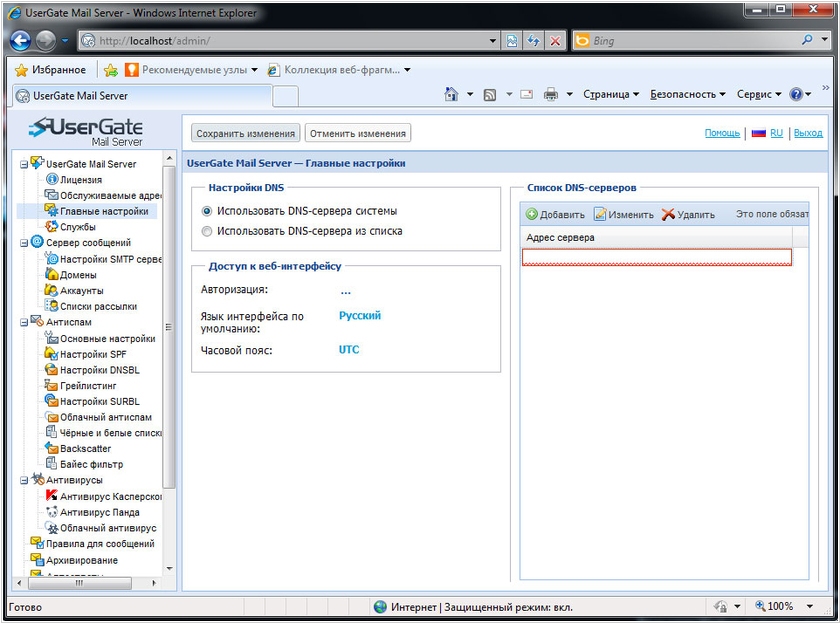840x623 pixels.
Task: Open the Сервис menu
Action: coord(759,94)
